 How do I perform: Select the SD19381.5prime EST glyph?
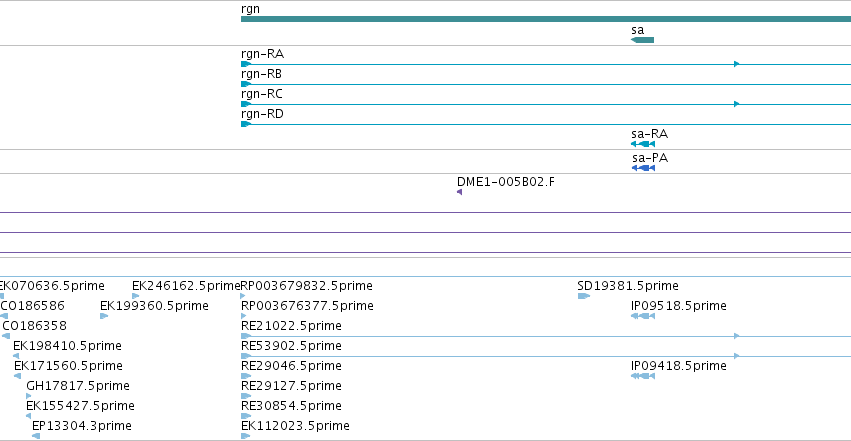click(x=584, y=296)
